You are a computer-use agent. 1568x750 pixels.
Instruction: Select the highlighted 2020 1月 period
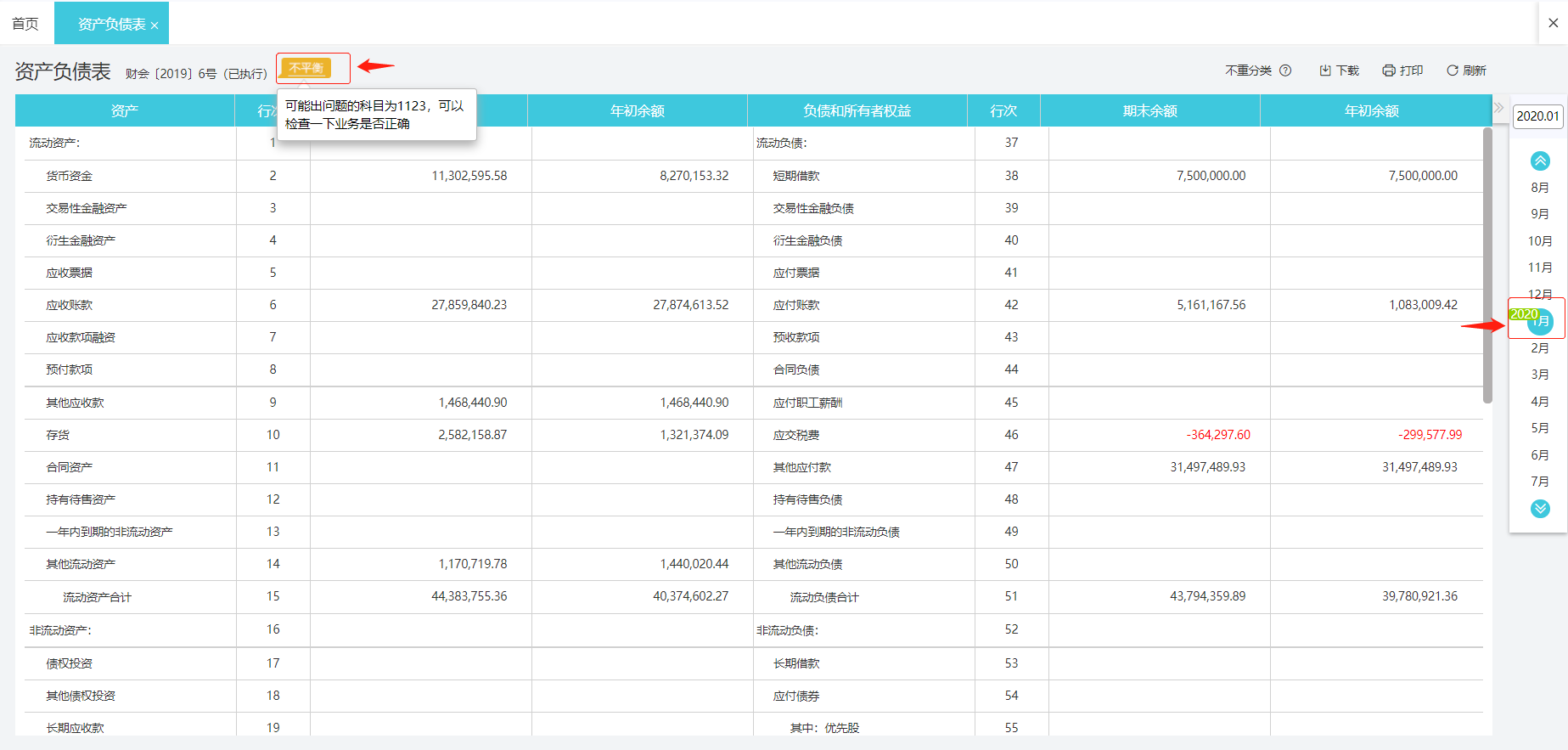click(x=1540, y=321)
